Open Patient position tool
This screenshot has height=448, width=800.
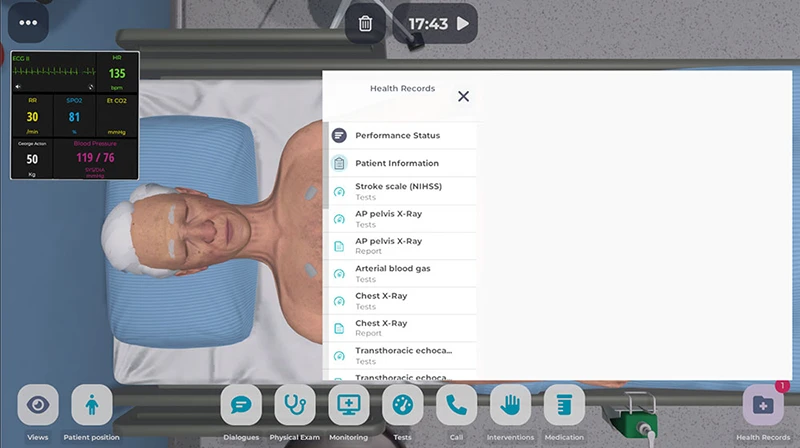pos(92,405)
